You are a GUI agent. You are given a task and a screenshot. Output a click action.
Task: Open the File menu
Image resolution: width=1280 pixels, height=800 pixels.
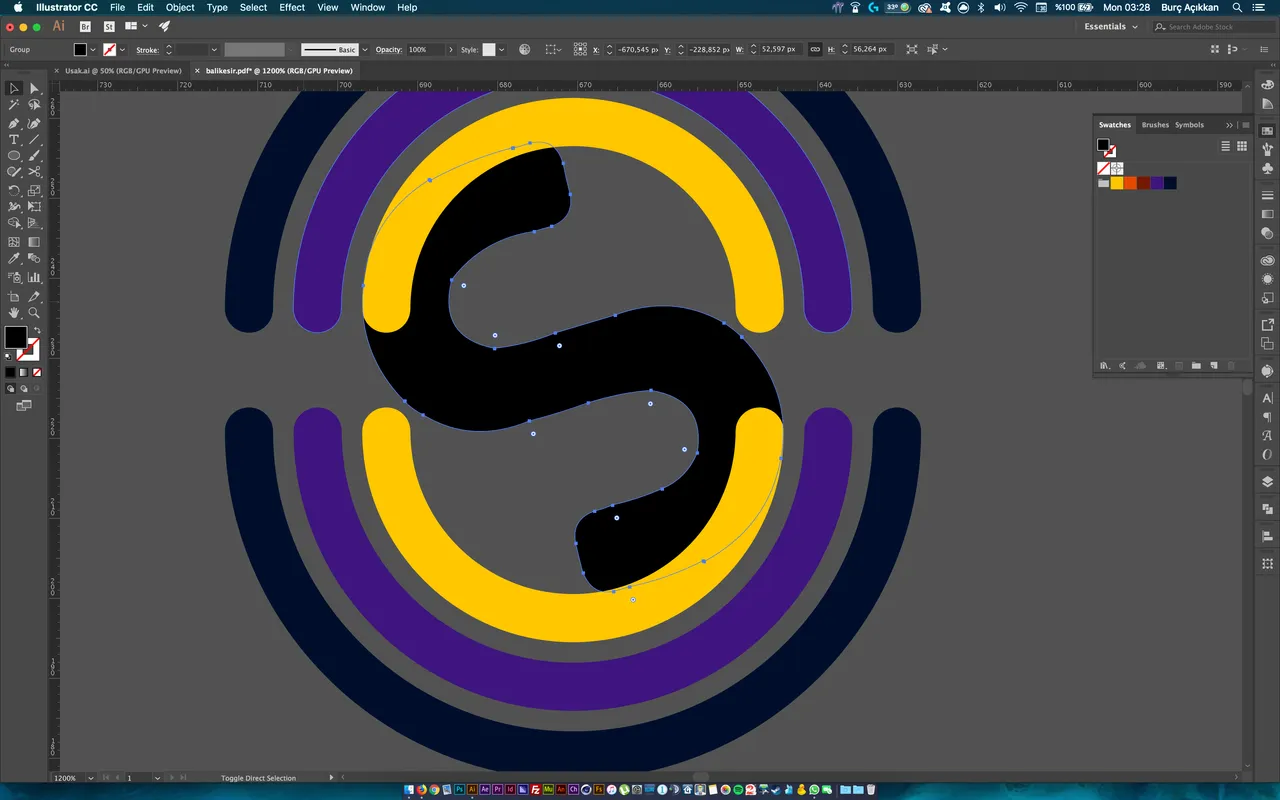tap(117, 7)
